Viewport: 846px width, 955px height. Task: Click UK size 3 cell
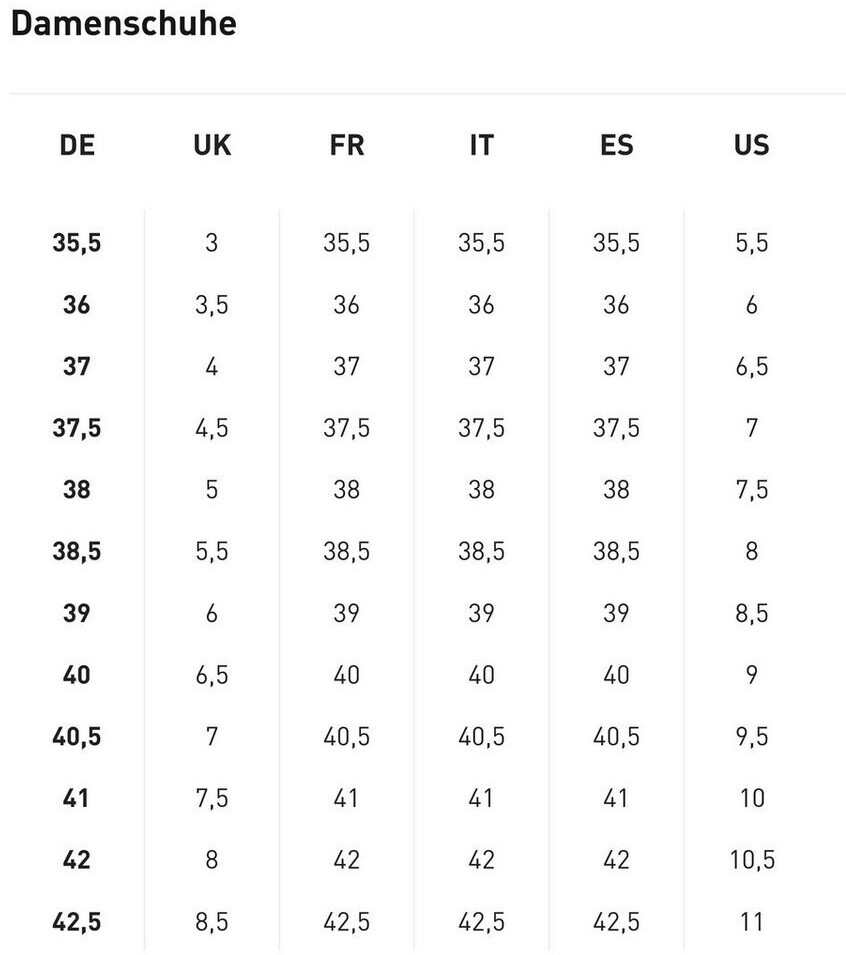coord(212,243)
